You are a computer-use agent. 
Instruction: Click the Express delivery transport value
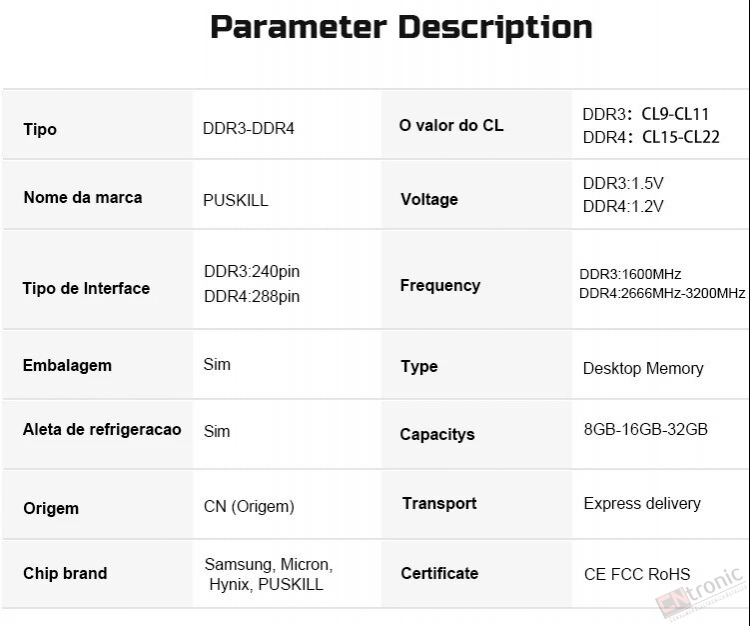point(642,503)
